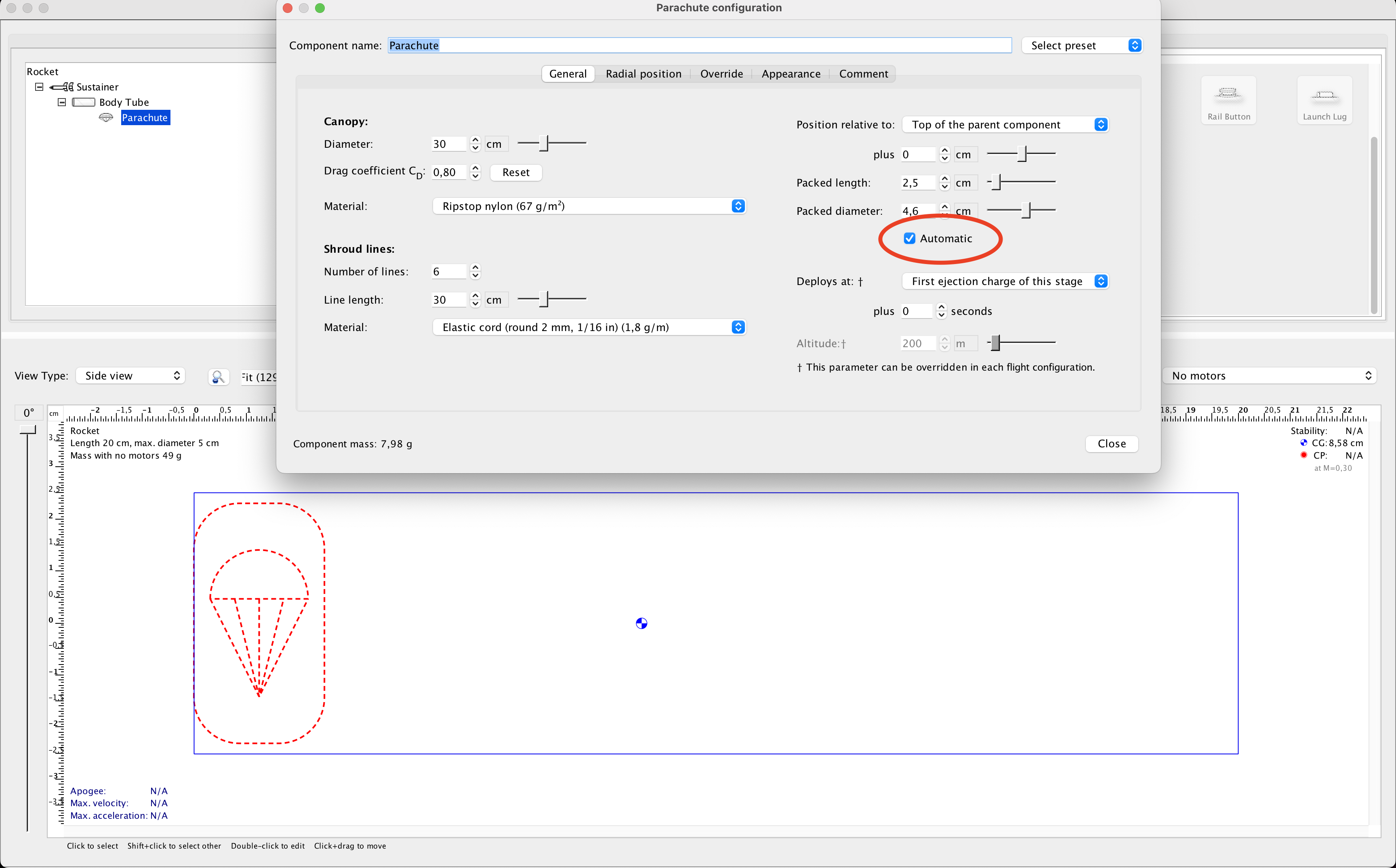Viewport: 1396px width, 868px height.
Task: Click the Body Tube icon in the tree
Action: [84, 102]
